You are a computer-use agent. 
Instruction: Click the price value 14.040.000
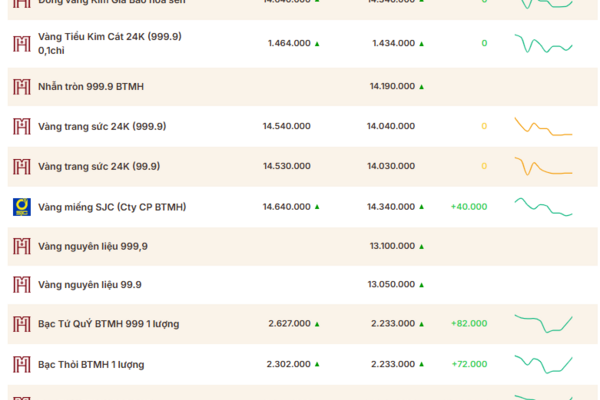click(391, 126)
